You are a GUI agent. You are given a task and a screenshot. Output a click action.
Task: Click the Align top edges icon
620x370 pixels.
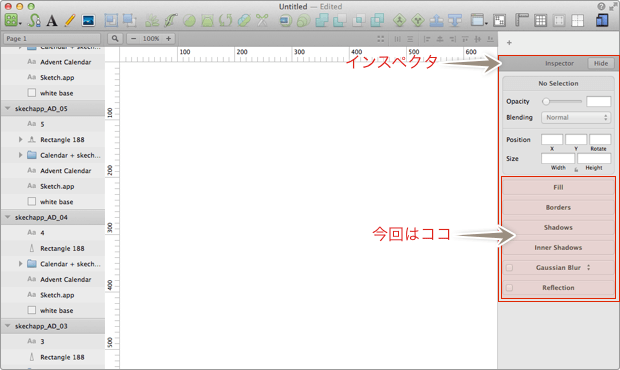pyautogui.click(x=465, y=39)
